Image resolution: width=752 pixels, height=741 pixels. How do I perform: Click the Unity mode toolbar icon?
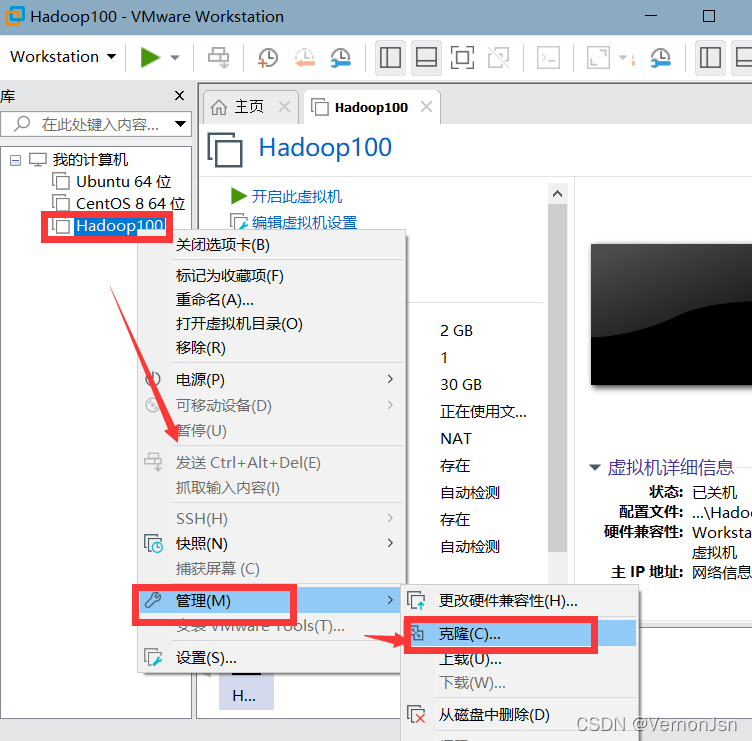click(x=499, y=58)
